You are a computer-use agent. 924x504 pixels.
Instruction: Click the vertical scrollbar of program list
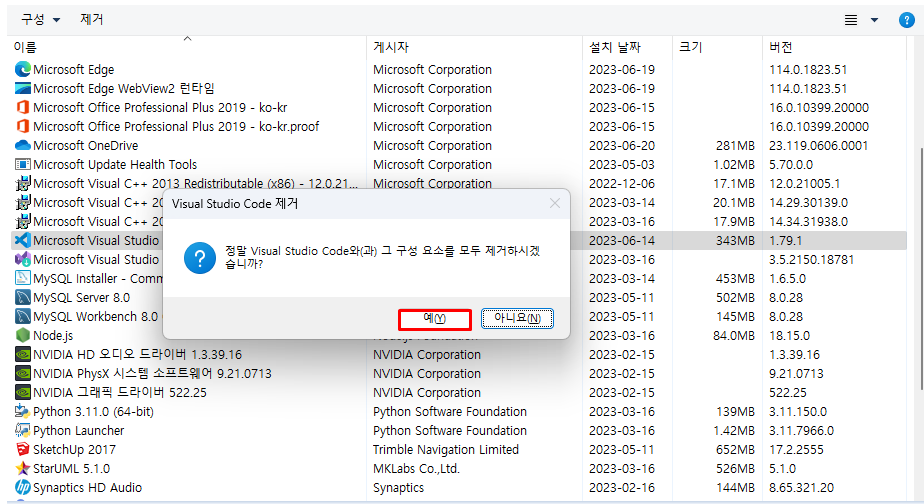[x=921, y=268]
